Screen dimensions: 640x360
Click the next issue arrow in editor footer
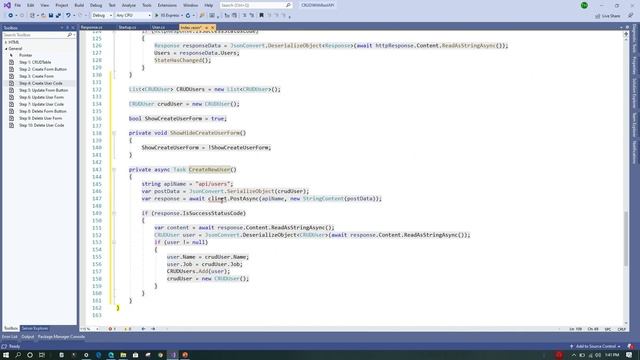[153, 329]
